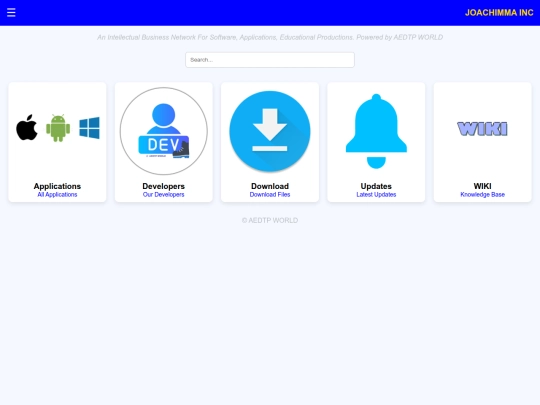540x405 pixels.
Task: Click the blue bell updates icon
Action: [x=376, y=131]
